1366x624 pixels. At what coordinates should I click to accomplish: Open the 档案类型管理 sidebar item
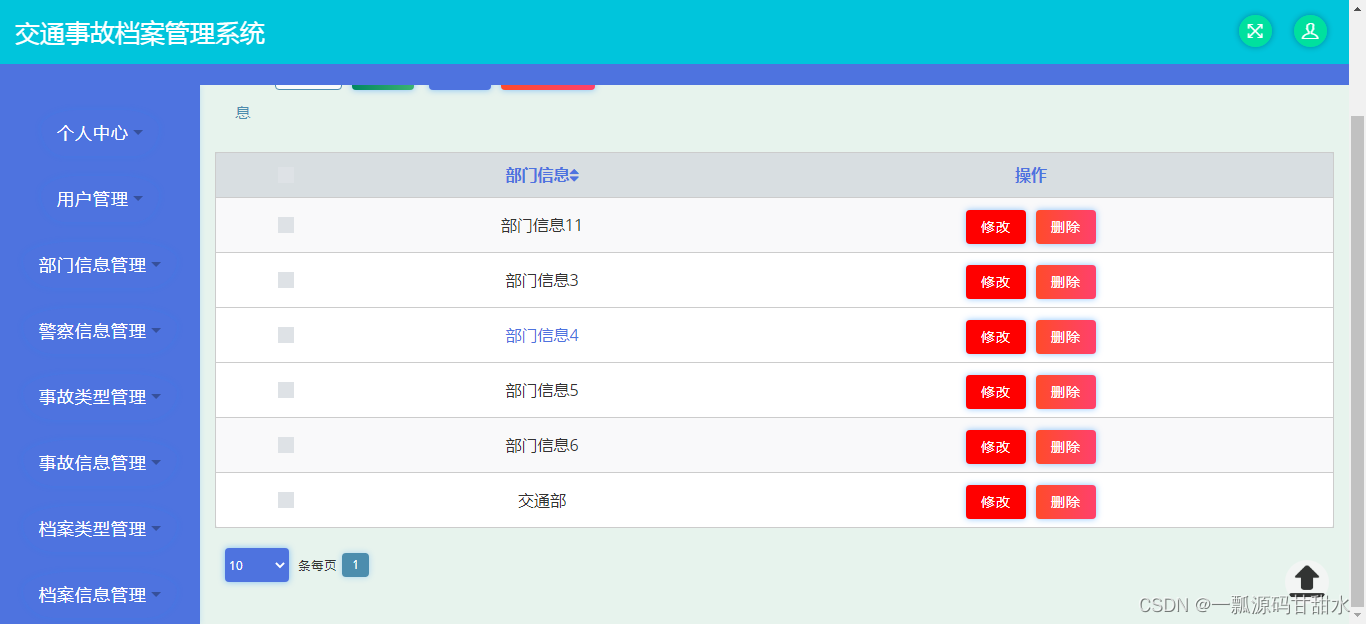[100, 529]
